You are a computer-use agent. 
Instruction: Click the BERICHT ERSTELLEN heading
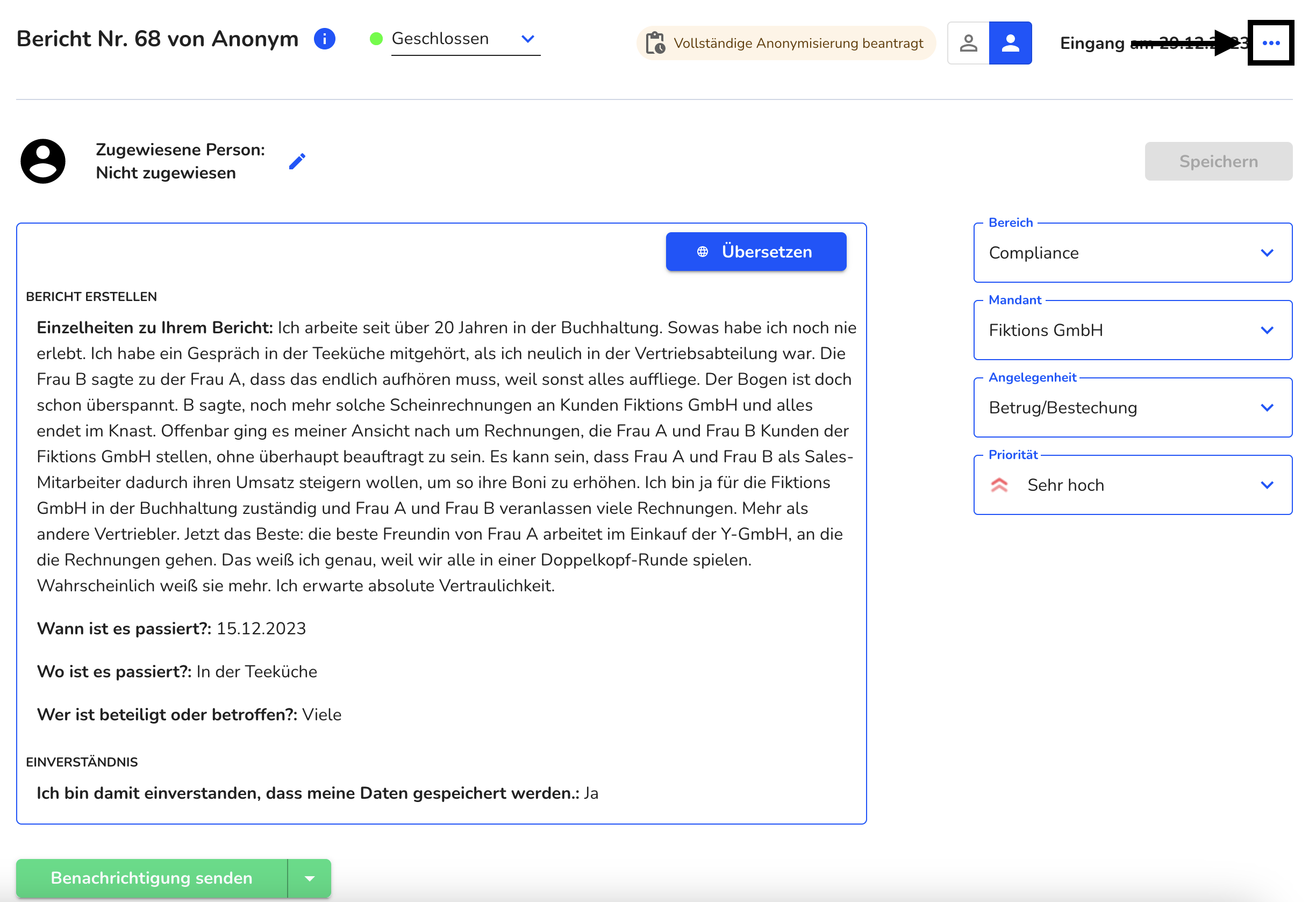[92, 297]
